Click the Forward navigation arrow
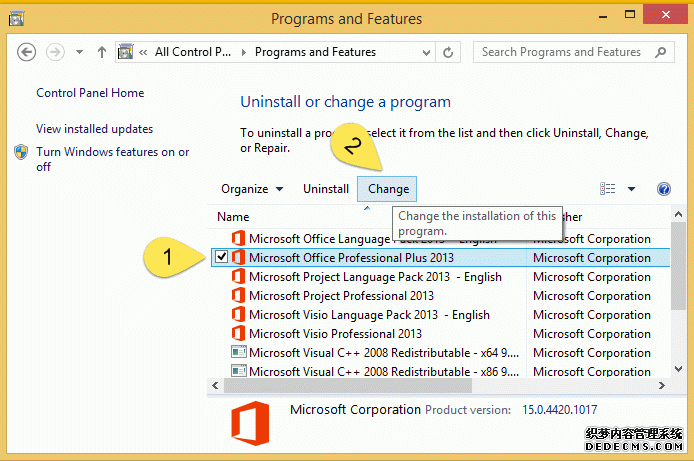This screenshot has width=694, height=461. tap(55, 52)
